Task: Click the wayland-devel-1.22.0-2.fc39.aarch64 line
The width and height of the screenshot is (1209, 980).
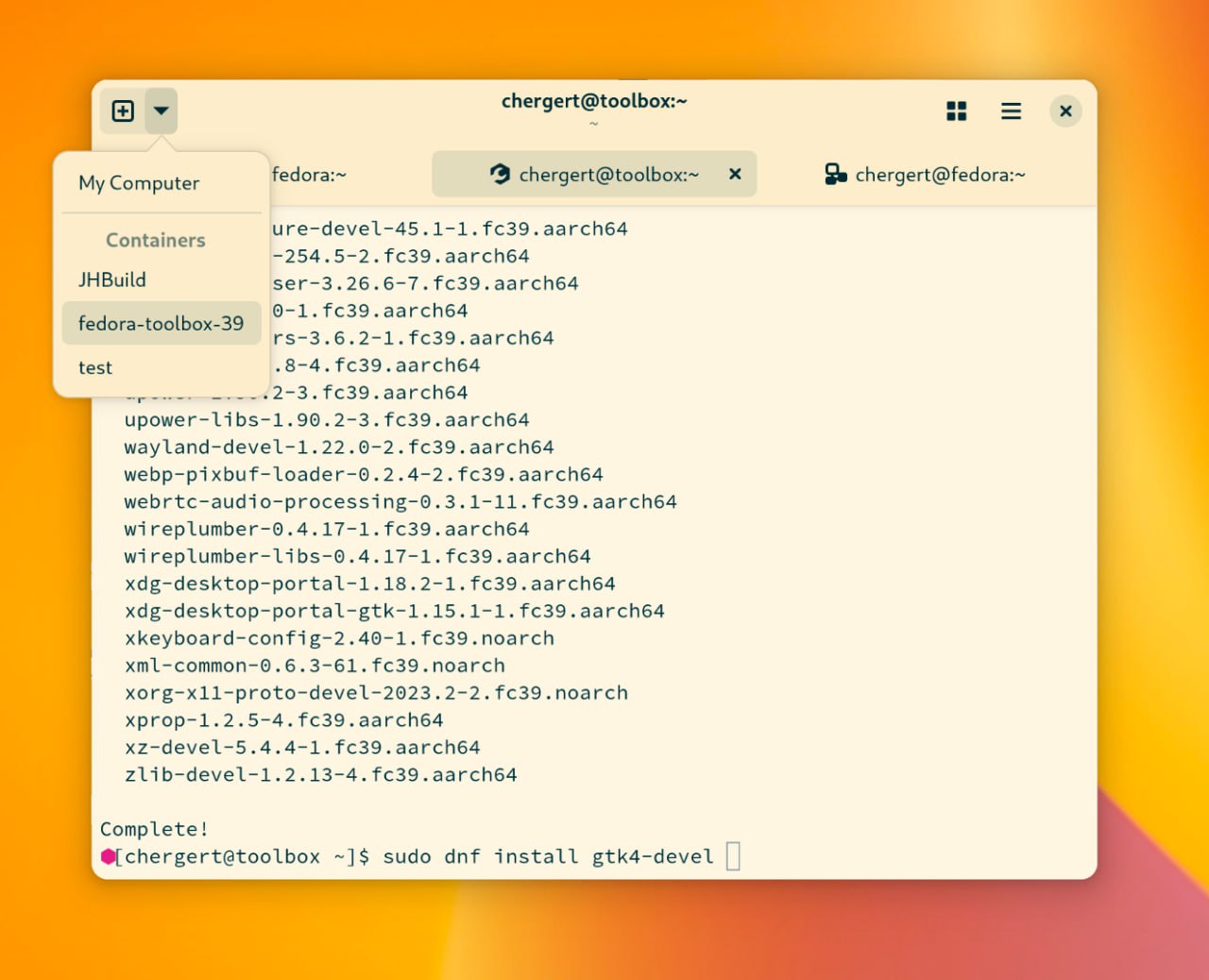Action: [x=339, y=447]
